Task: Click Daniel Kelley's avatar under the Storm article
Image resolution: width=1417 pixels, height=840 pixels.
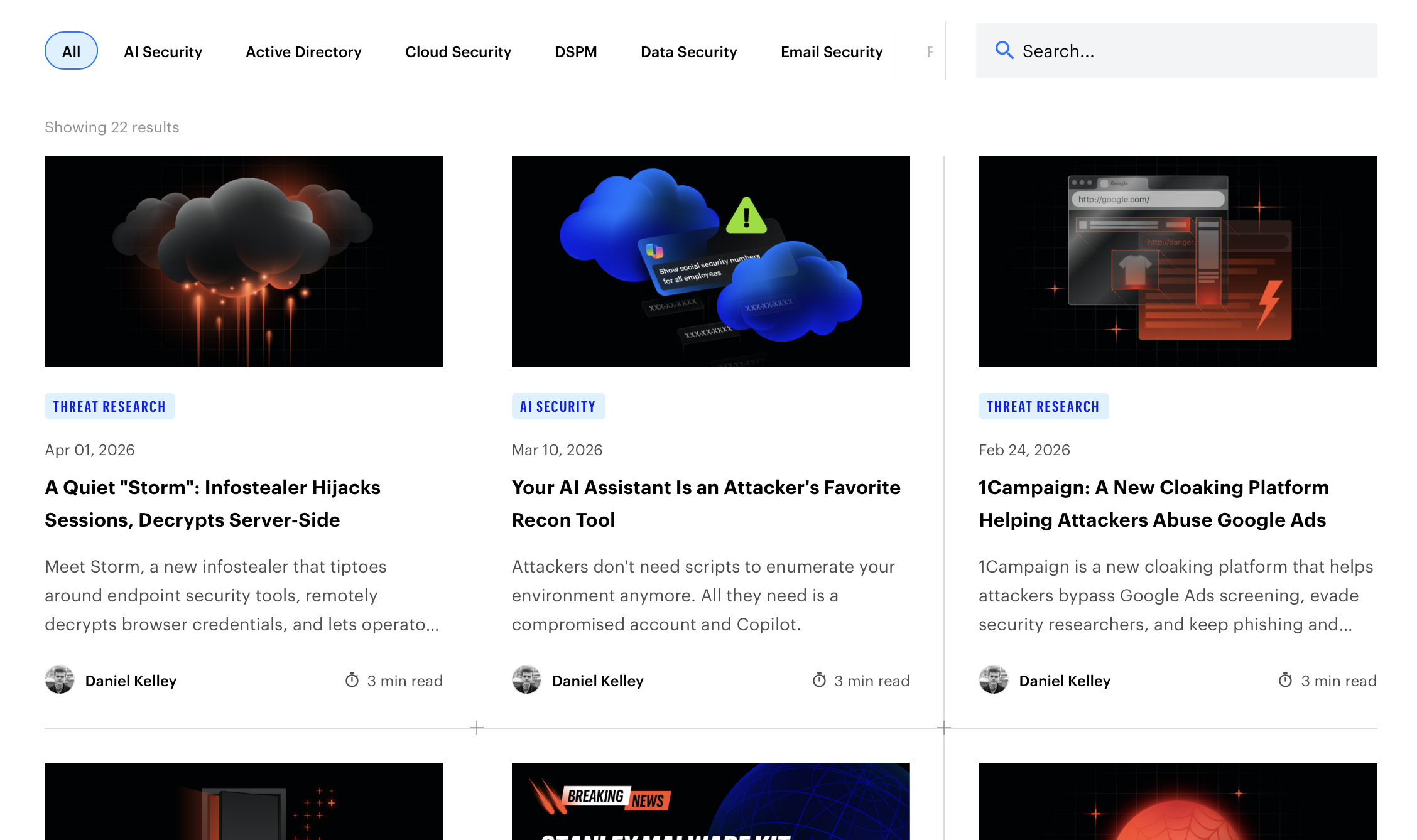Action: pos(60,680)
